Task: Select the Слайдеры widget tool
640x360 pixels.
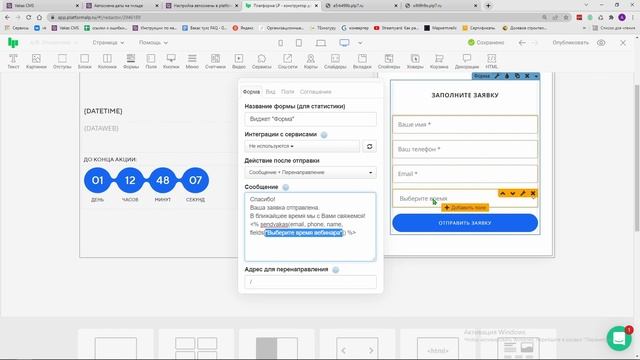Action: coord(335,61)
